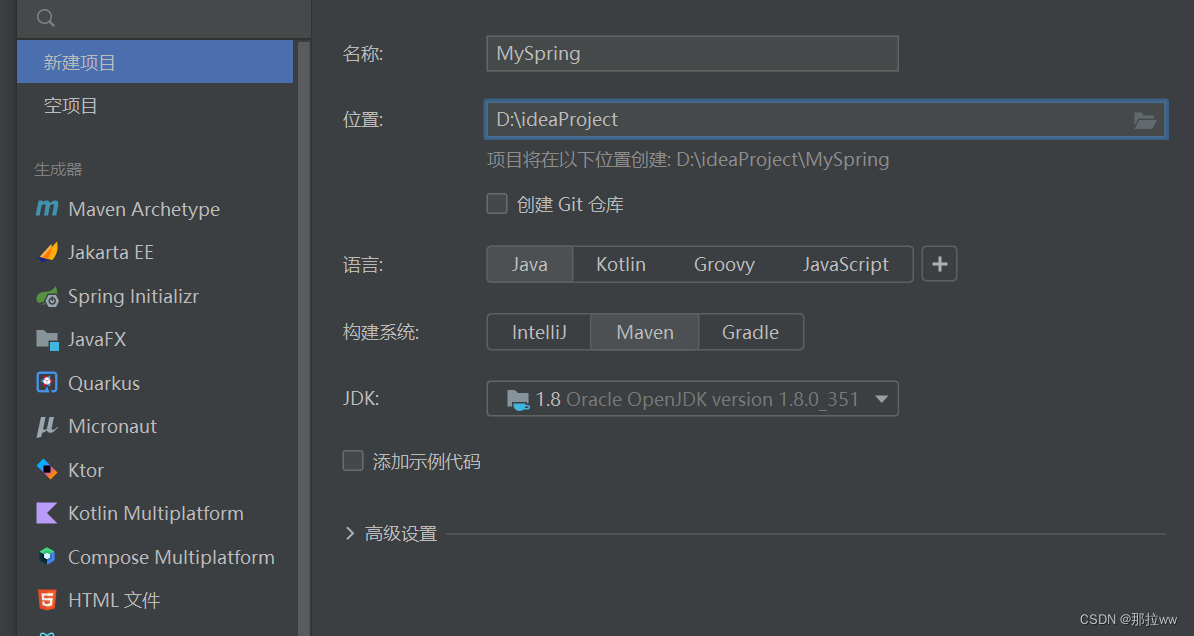Enable 创建 Git 仓库 checkbox
1194x636 pixels.
point(497,203)
